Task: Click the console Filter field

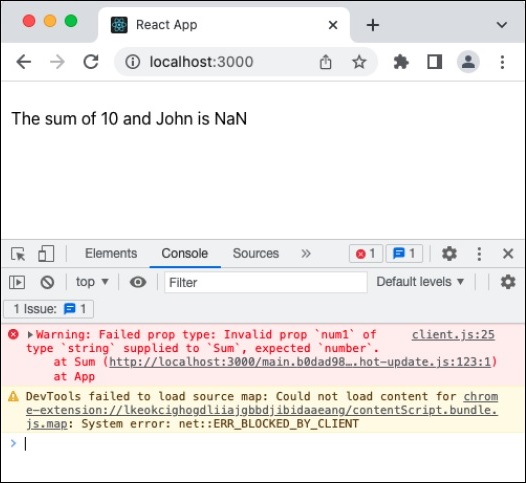Action: [266, 282]
